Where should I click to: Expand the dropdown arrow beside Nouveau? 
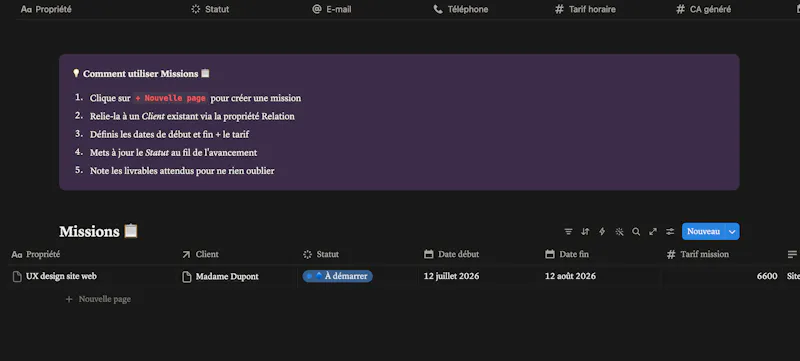click(x=732, y=231)
